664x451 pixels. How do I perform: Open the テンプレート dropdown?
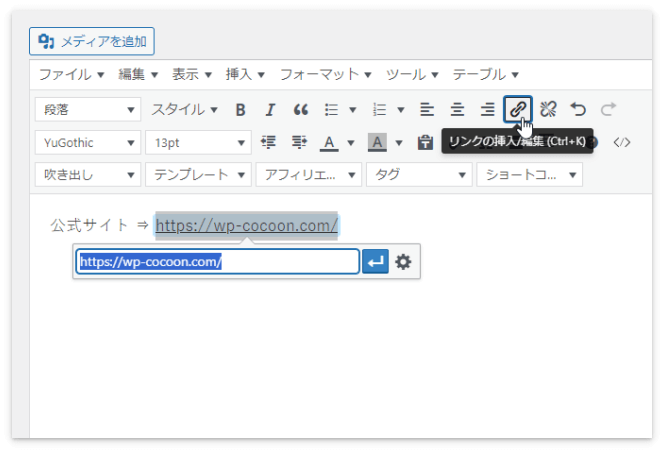click(x=198, y=174)
